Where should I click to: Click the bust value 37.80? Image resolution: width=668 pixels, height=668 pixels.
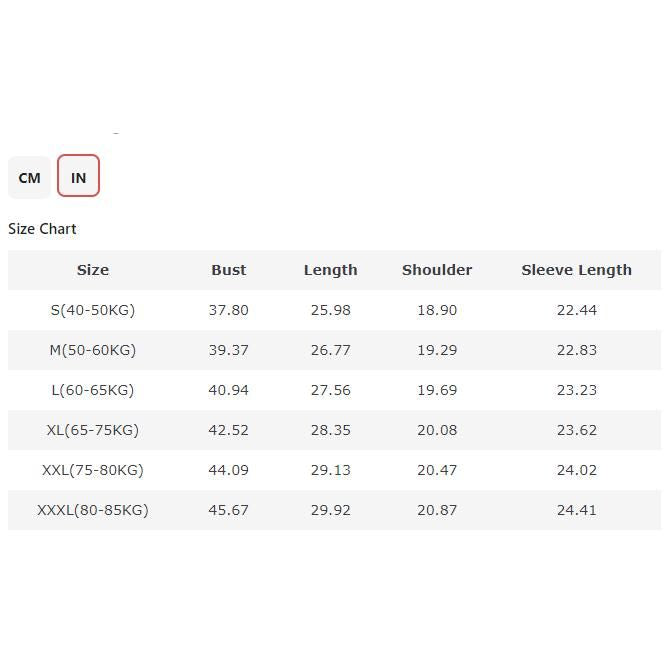pyautogui.click(x=228, y=310)
